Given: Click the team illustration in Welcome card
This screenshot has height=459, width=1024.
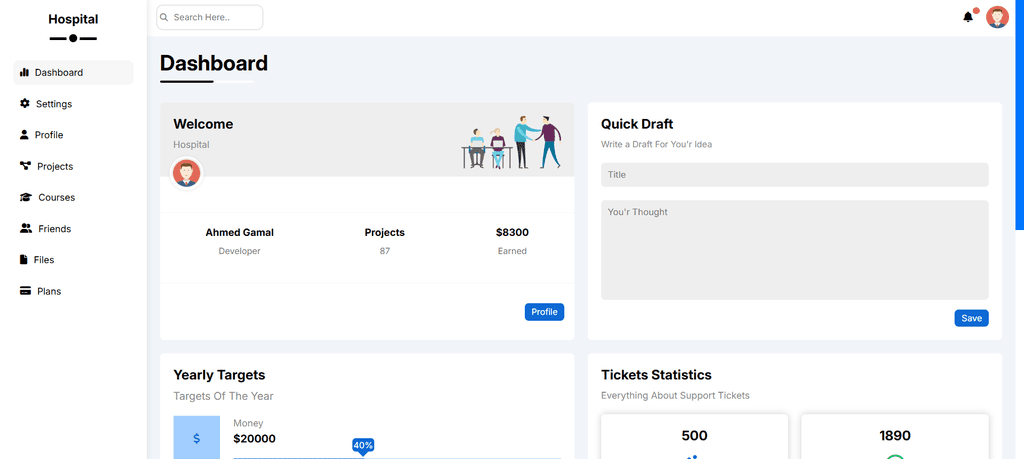Looking at the screenshot, I should coord(511,142).
